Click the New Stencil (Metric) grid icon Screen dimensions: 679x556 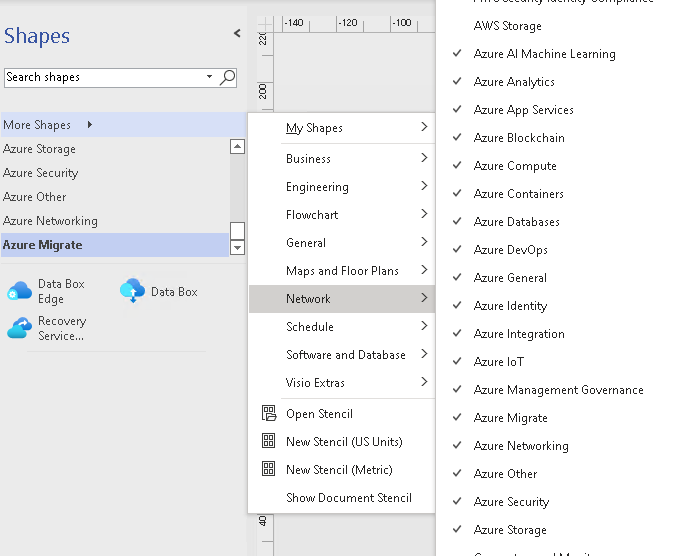268,469
